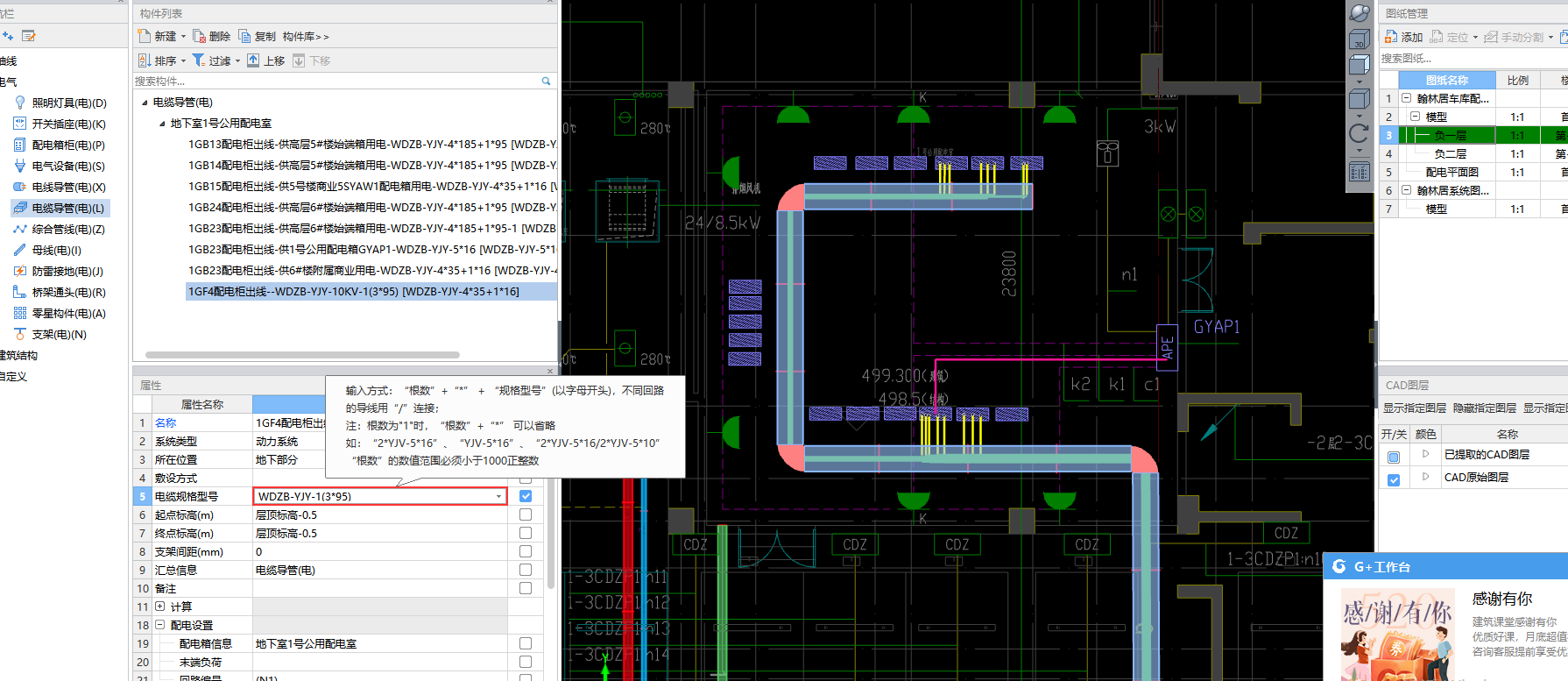This screenshot has width=1568, height=681.
Task: Click 隐藏指定图层 button
Action: point(1485,408)
